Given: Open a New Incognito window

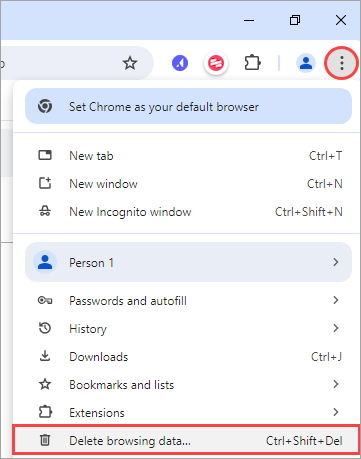Looking at the screenshot, I should point(188,212).
